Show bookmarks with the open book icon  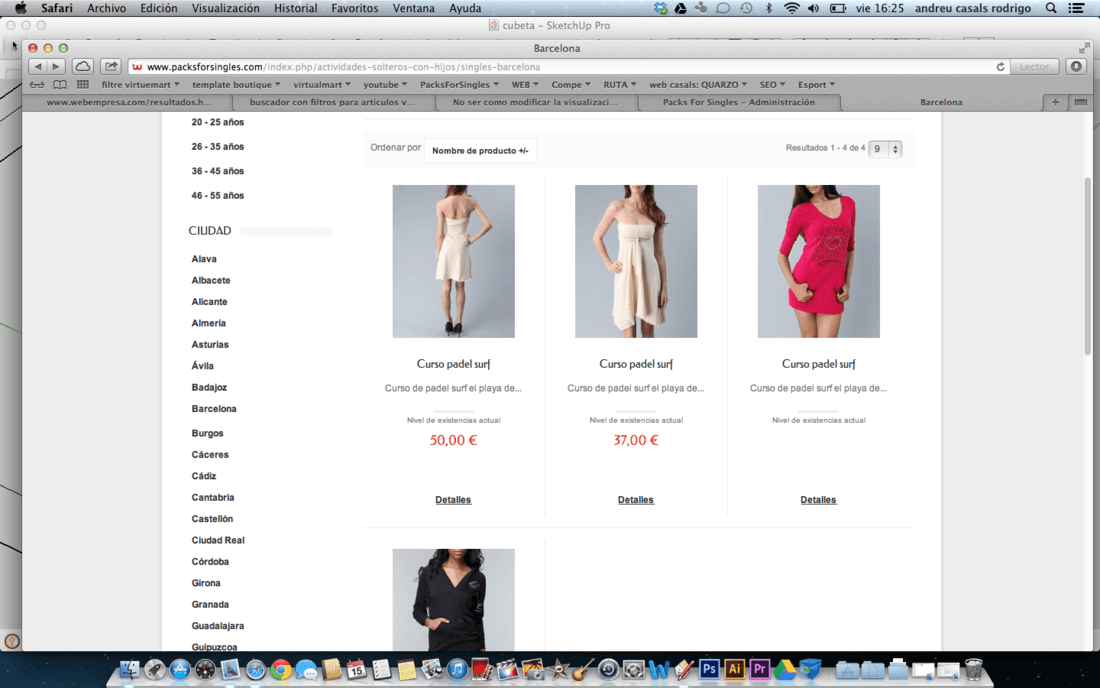coord(60,84)
